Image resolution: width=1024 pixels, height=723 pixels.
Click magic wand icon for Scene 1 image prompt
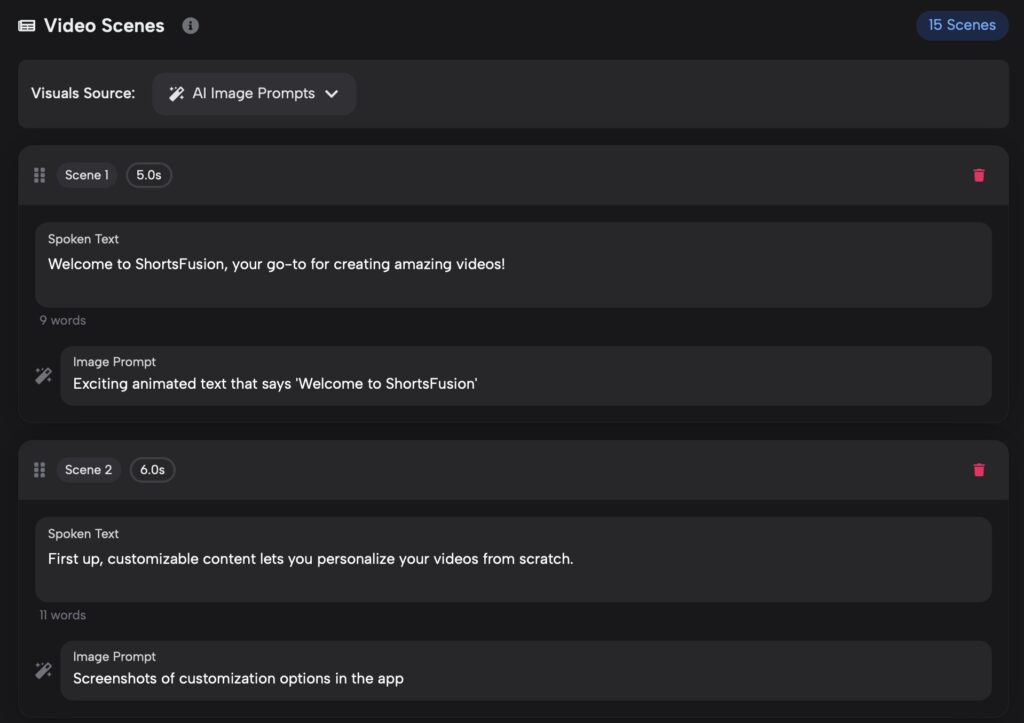tap(43, 376)
